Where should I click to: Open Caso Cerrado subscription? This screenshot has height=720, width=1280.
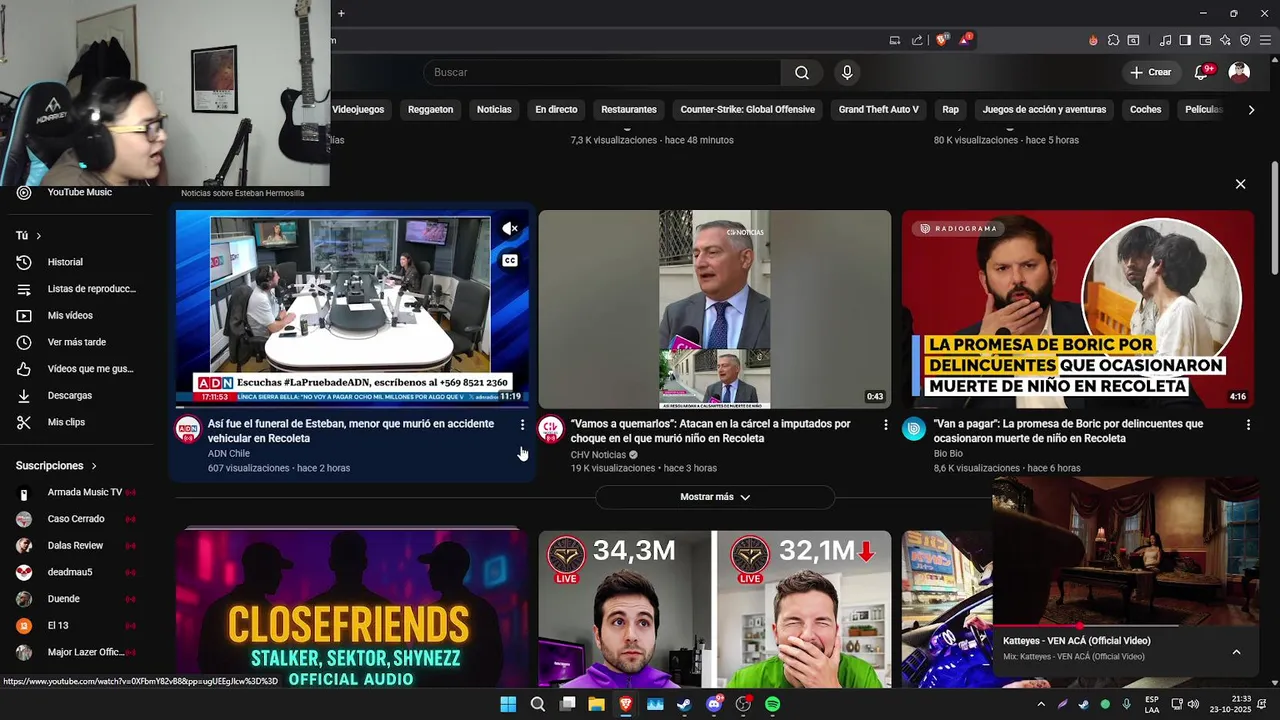(78, 519)
